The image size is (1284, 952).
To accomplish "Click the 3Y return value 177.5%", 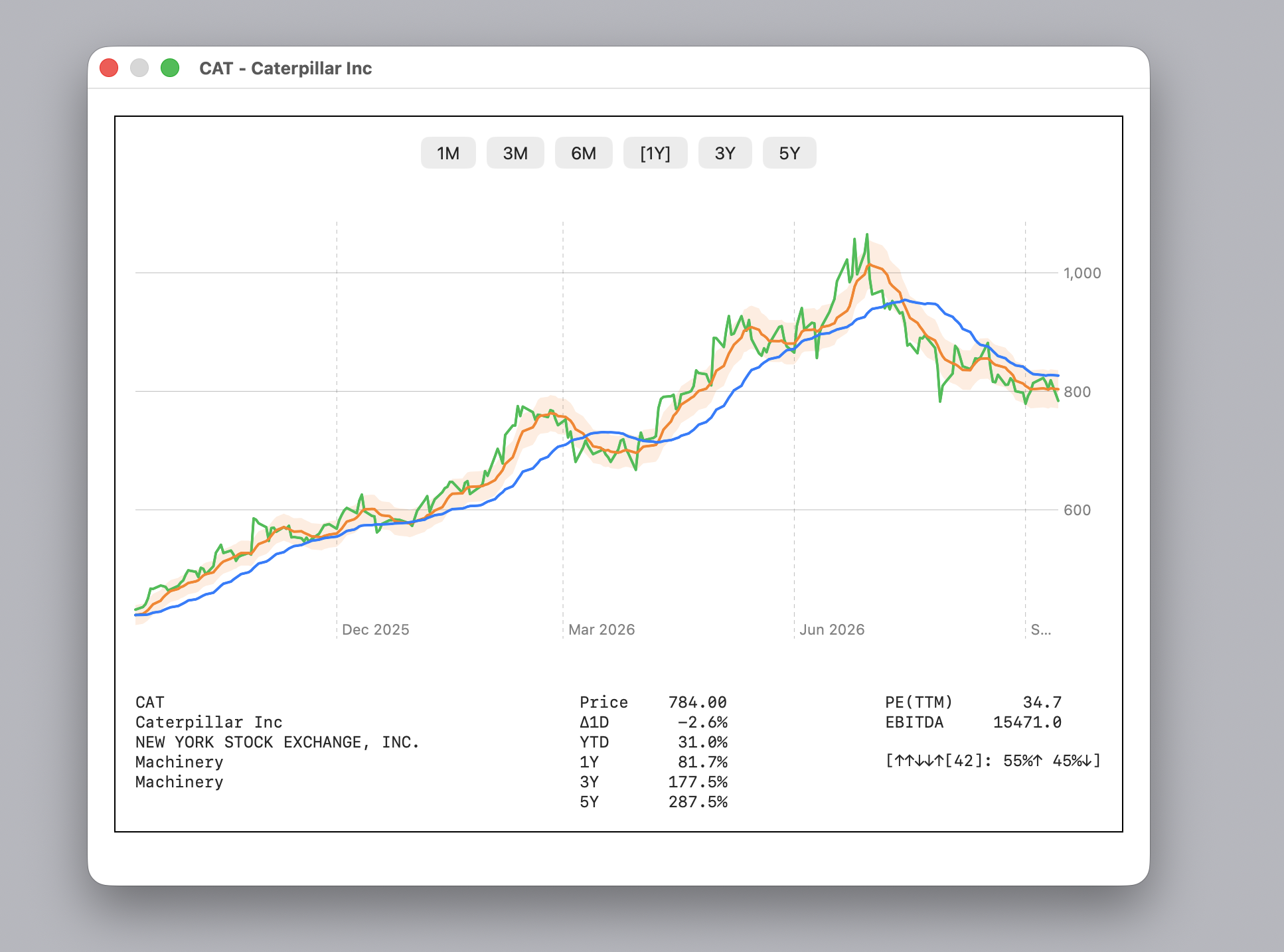I will tap(698, 782).
